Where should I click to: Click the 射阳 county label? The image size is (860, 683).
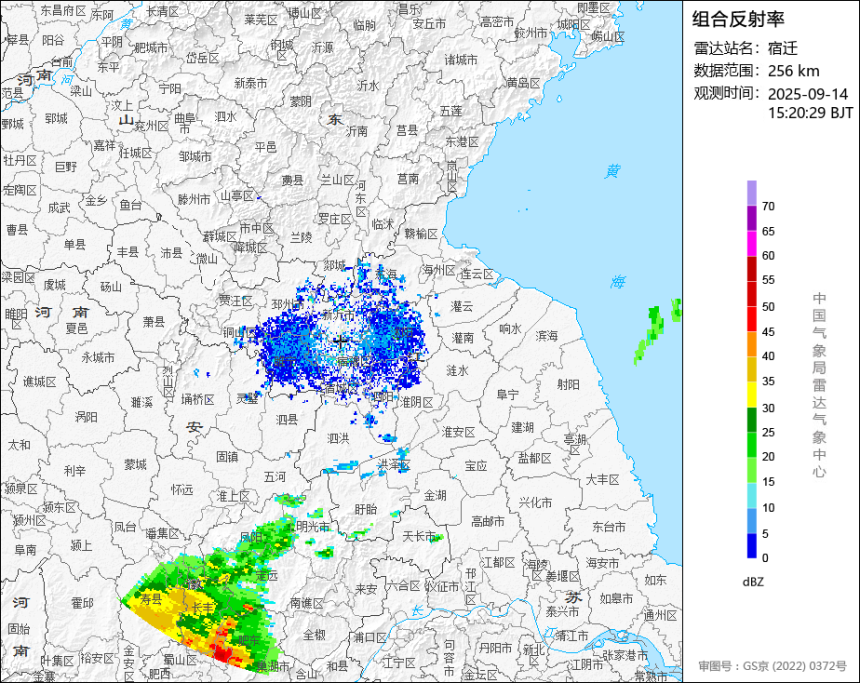568,385
